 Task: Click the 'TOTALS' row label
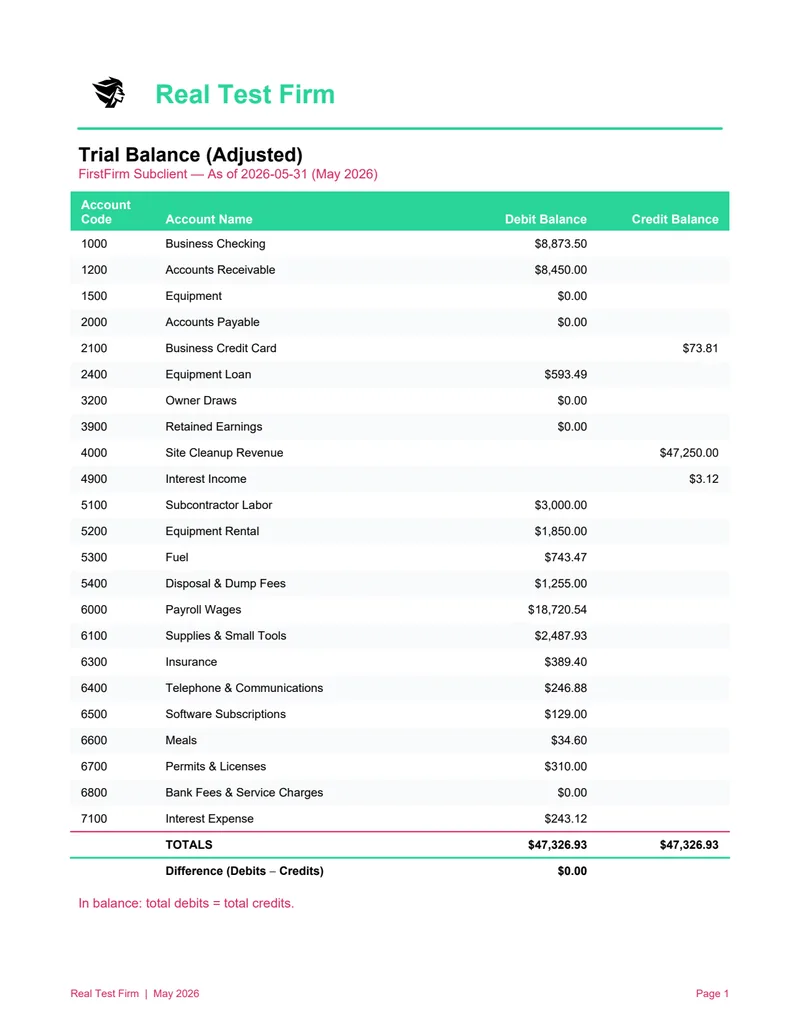click(189, 845)
